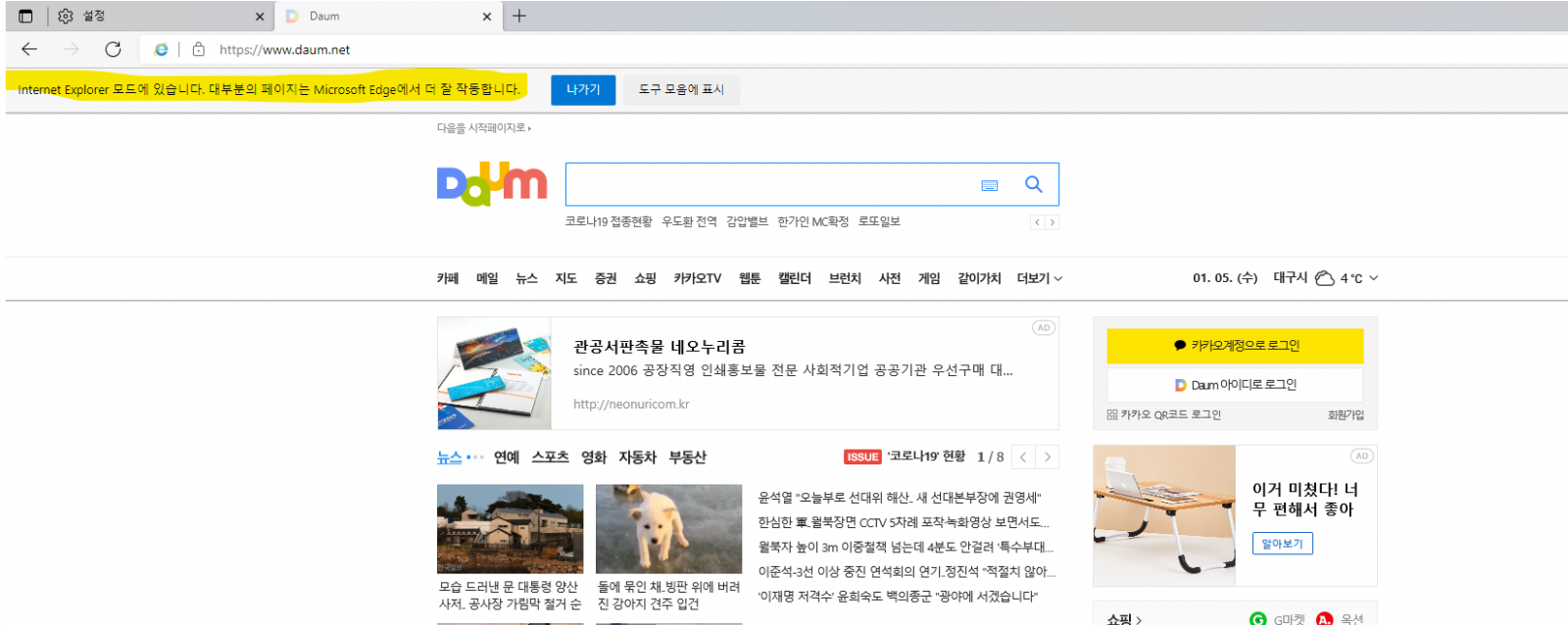Click 카카오계정으로 로그인 button
Image resolution: width=1568 pixels, height=625 pixels.
click(1235, 346)
